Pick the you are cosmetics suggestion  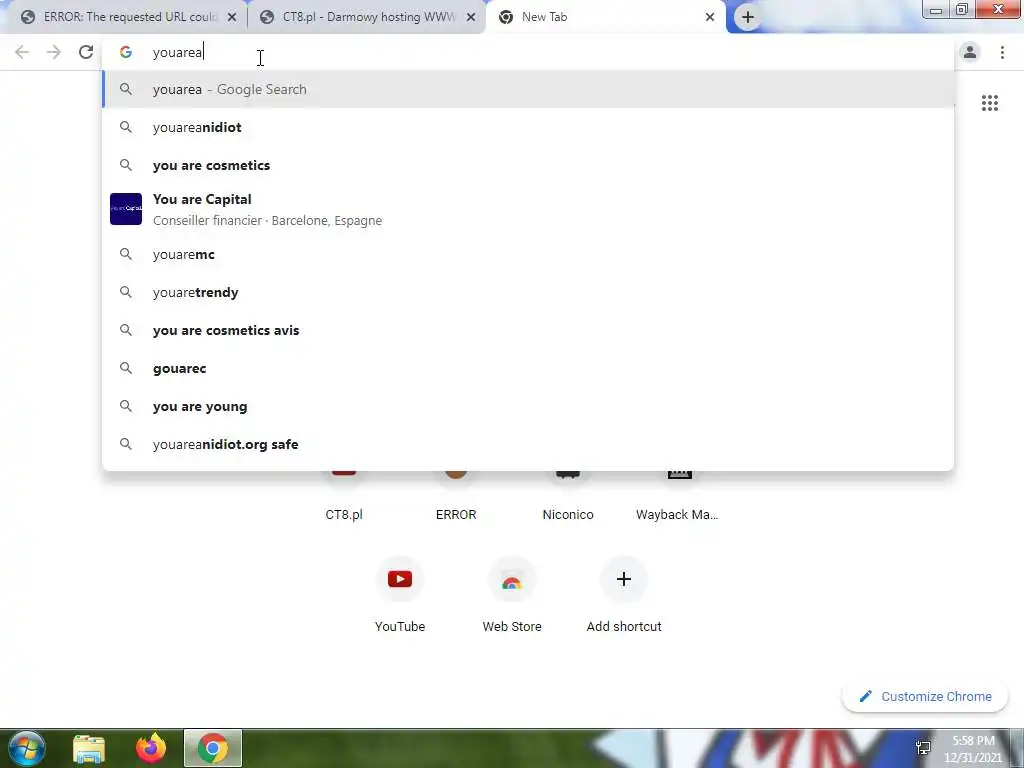(528, 165)
